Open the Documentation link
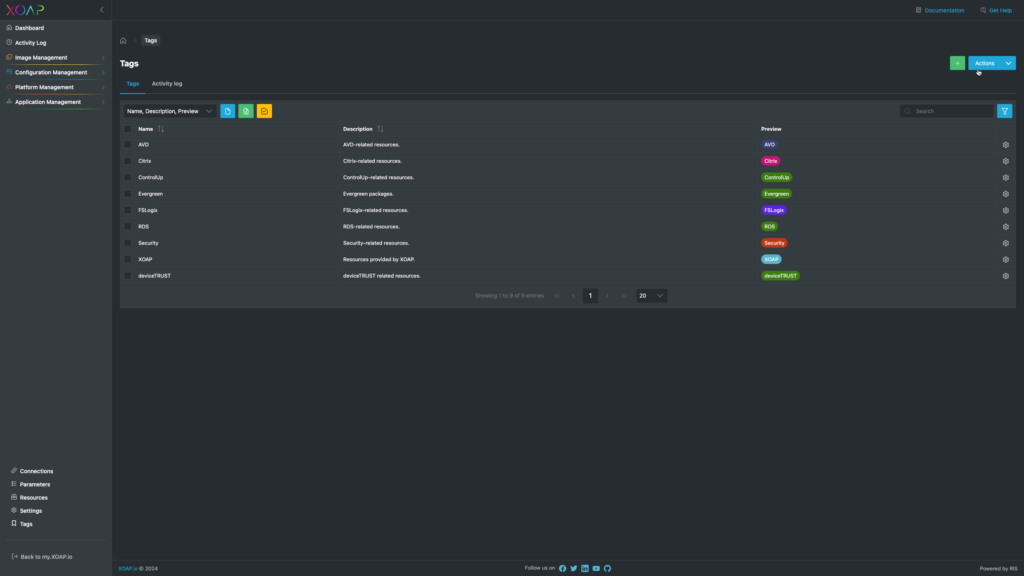 point(940,10)
